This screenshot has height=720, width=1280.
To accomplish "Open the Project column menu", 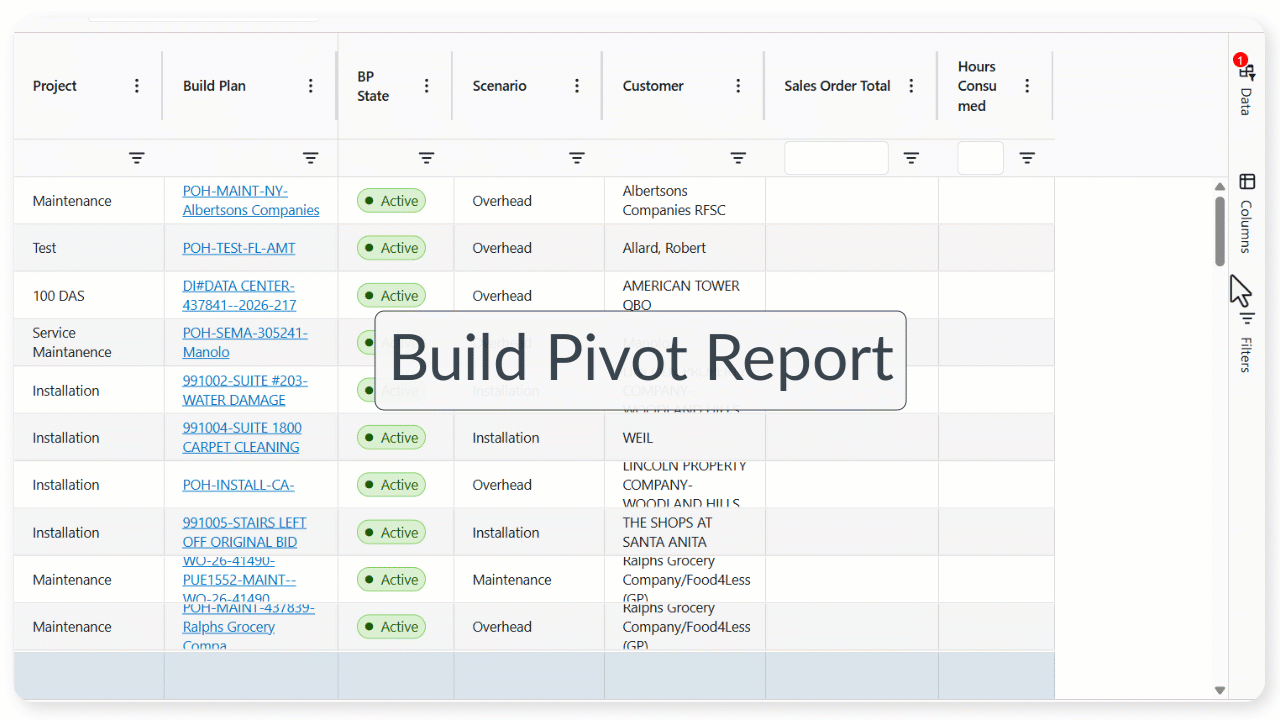I will tap(137, 86).
